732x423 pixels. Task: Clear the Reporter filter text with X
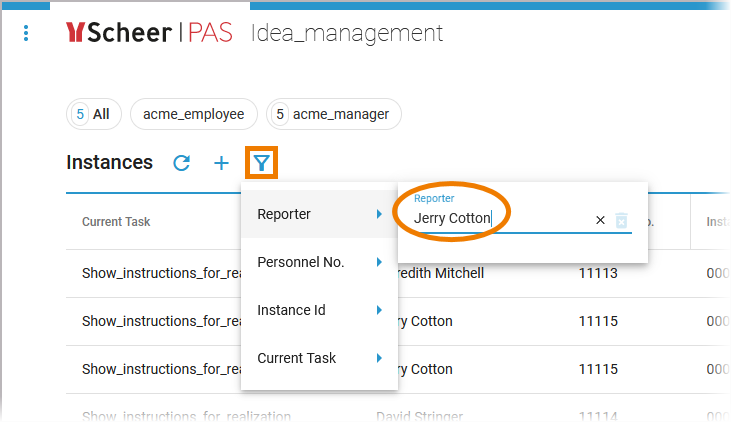(x=600, y=220)
